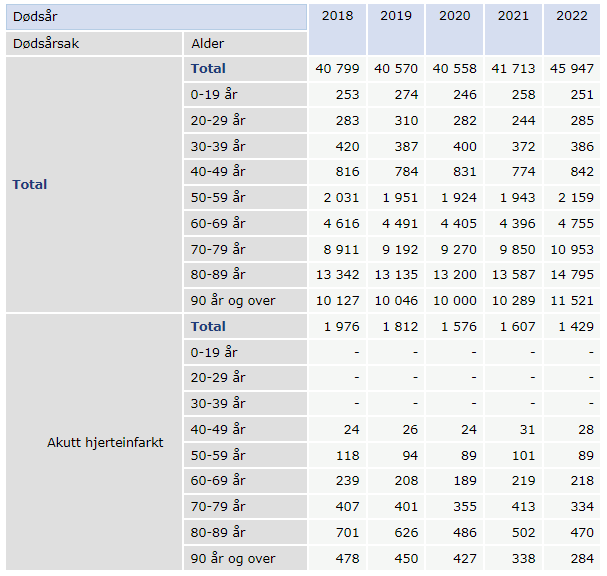
Task: Click value 189 in Akutt hjerteinfarkt 60-69 år
Action: [465, 480]
